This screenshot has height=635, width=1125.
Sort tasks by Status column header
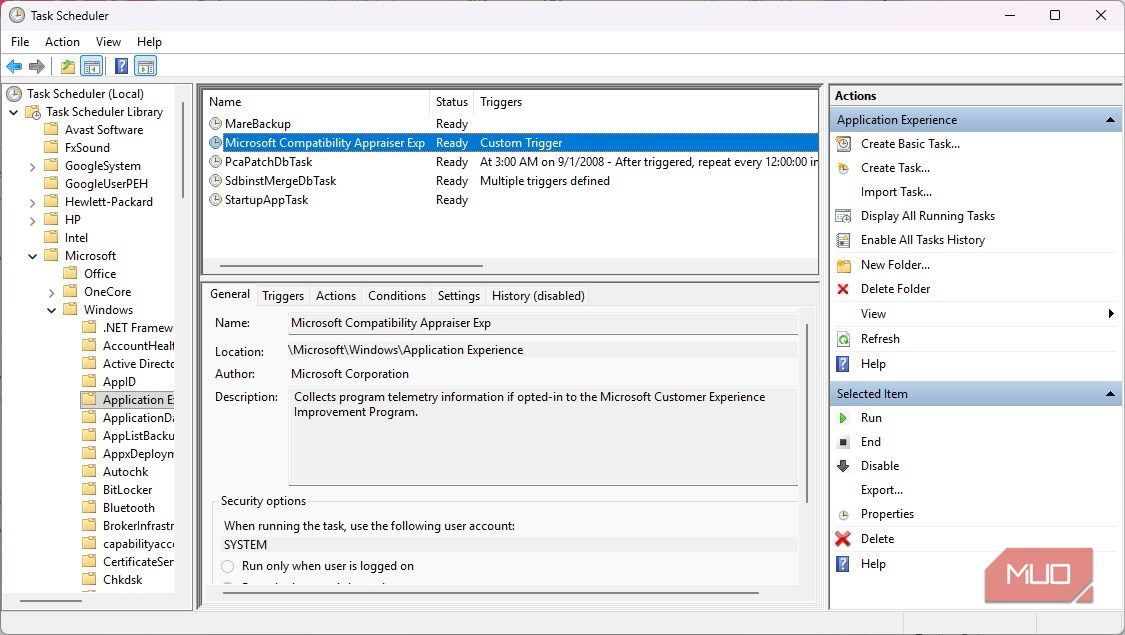tap(451, 102)
